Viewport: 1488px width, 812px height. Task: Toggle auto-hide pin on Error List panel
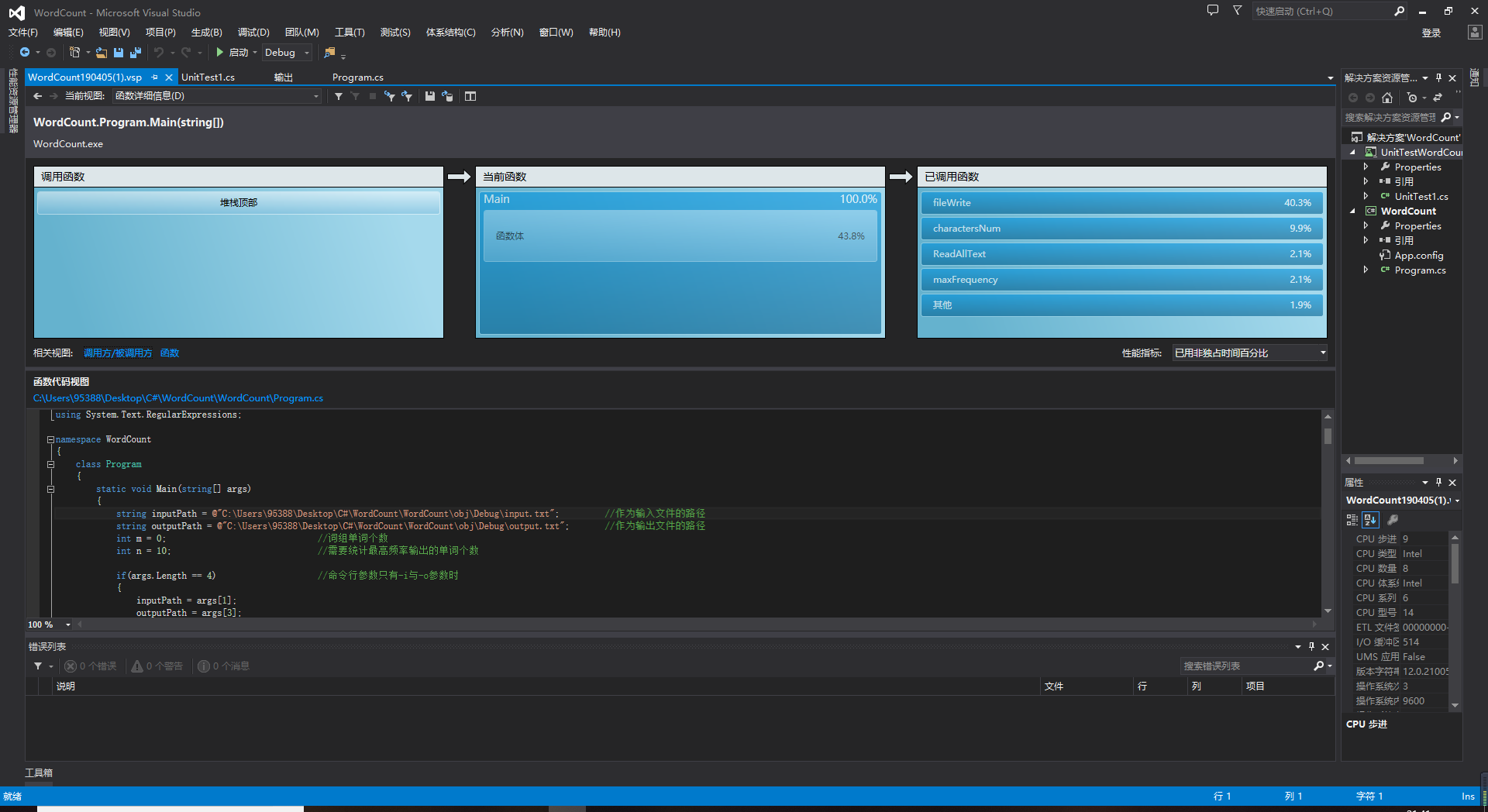[x=1311, y=646]
